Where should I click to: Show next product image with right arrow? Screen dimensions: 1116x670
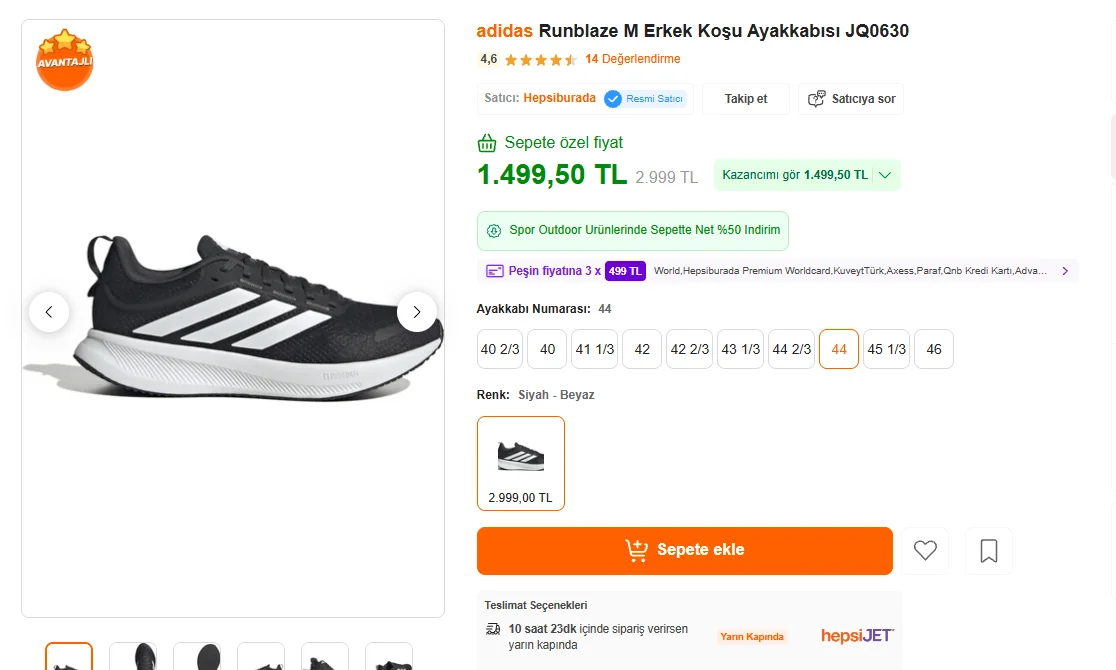(417, 312)
